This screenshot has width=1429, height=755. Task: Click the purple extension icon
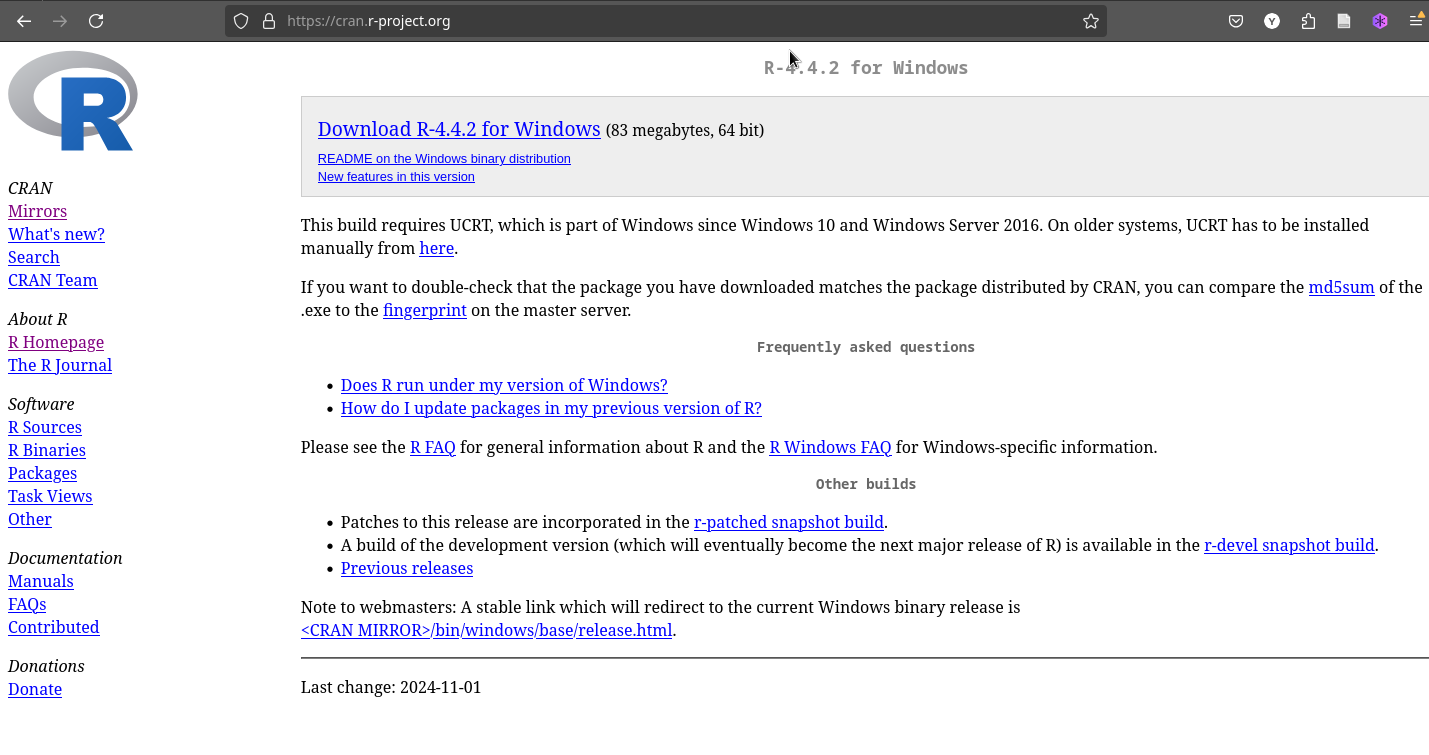coord(1380,21)
